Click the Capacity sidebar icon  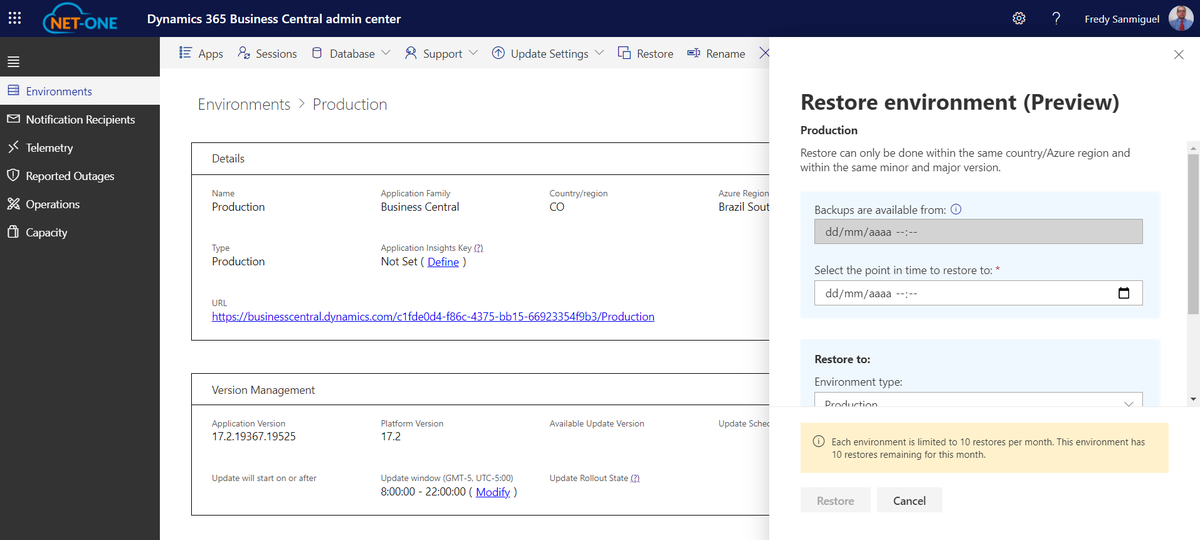13,232
